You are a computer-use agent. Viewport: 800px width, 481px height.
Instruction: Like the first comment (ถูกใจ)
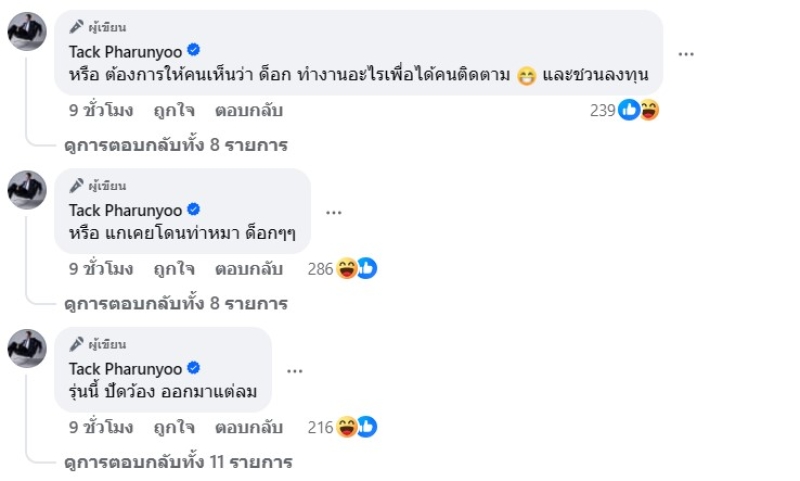(173, 110)
